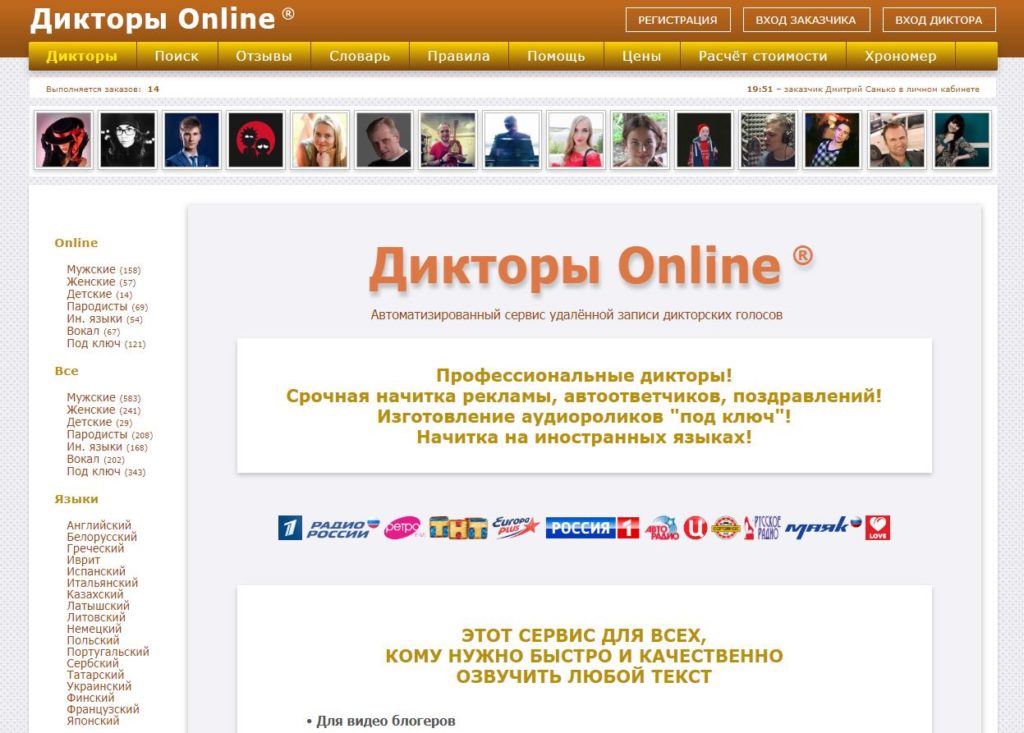The width and height of the screenshot is (1024, 733).
Task: Open the Отзывы page
Action: (x=264, y=56)
